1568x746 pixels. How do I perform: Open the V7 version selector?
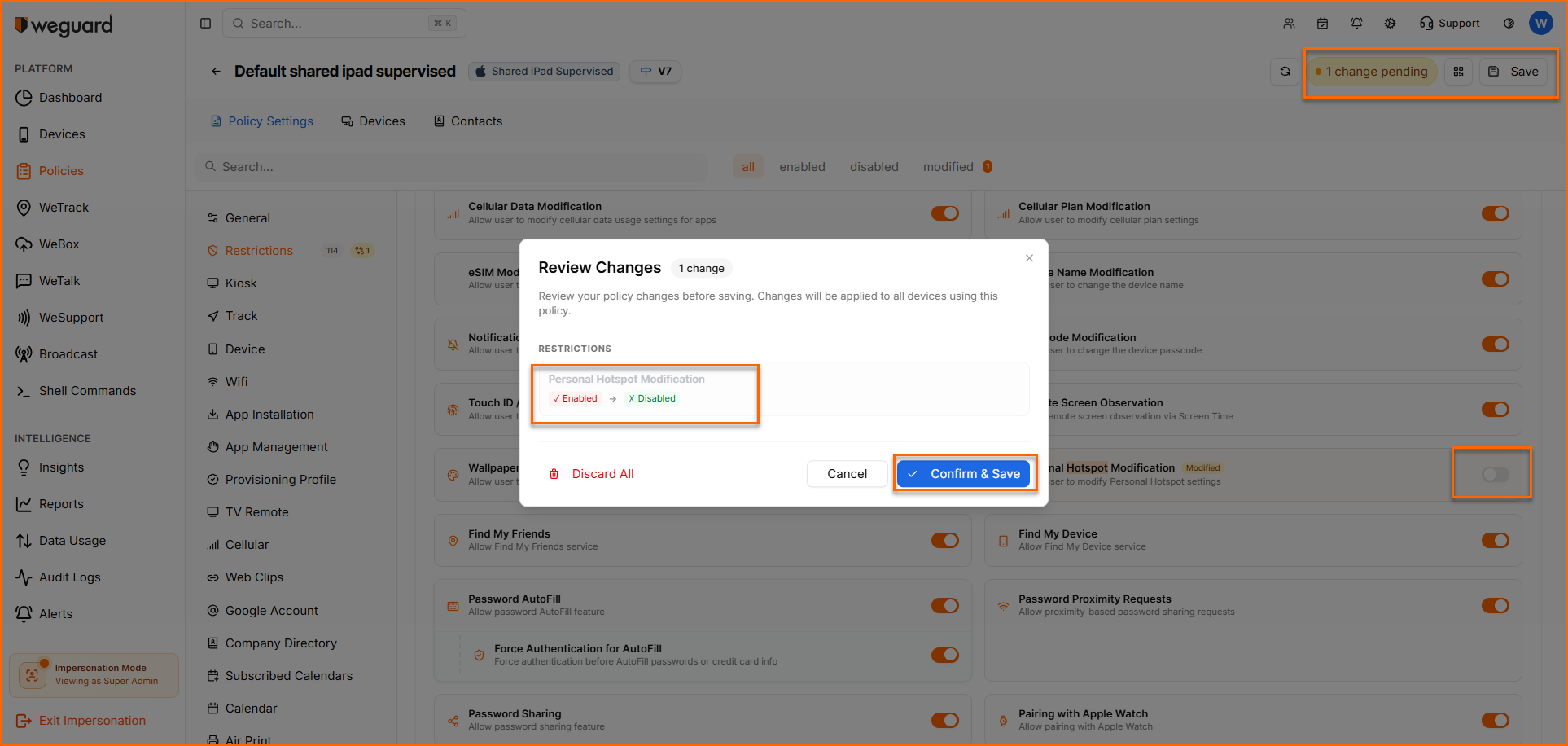click(656, 72)
